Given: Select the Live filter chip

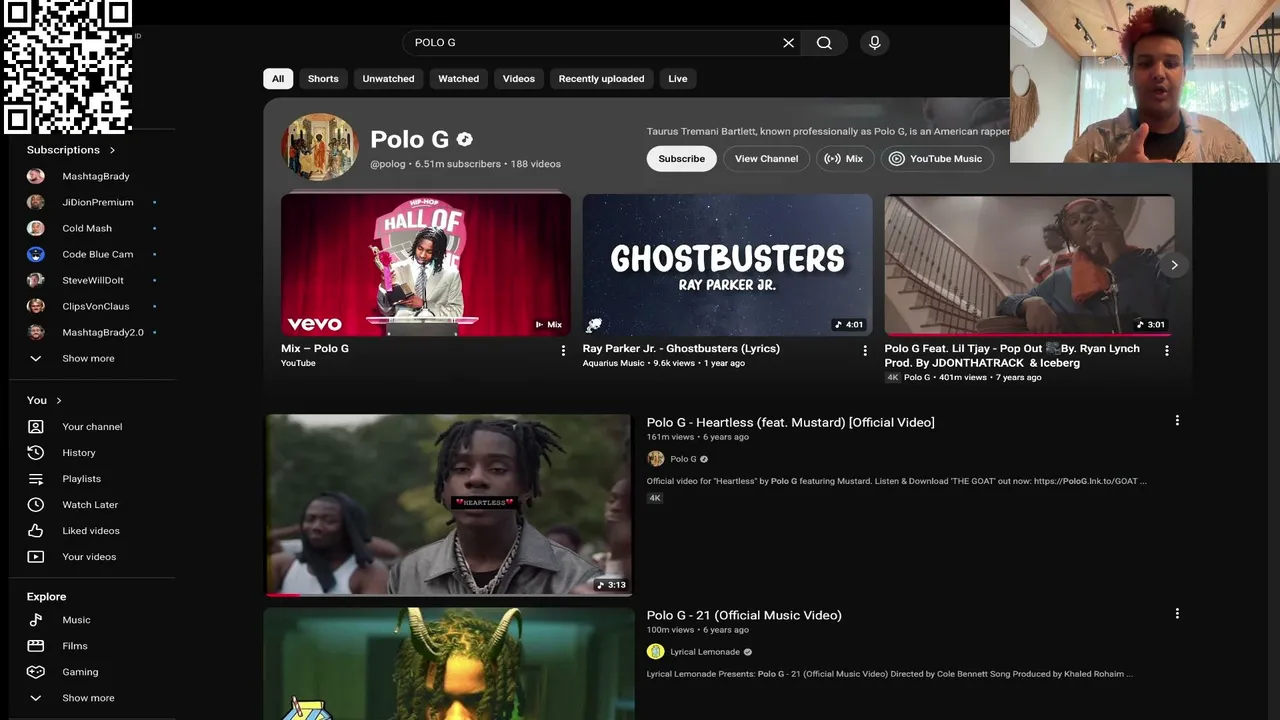Looking at the screenshot, I should [x=678, y=79].
